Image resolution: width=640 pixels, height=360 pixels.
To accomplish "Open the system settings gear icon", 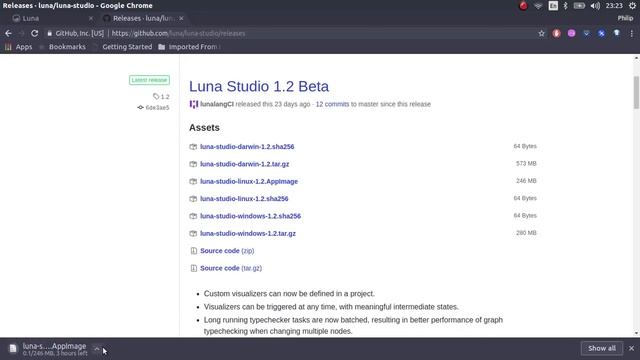I will pyautogui.click(x=632, y=6).
